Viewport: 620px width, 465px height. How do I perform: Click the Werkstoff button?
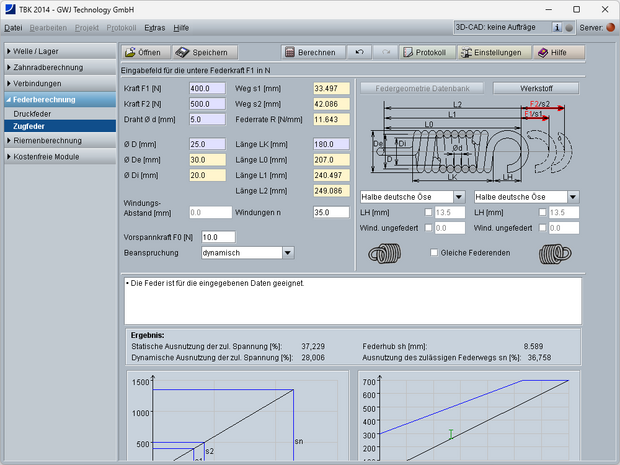tap(536, 88)
